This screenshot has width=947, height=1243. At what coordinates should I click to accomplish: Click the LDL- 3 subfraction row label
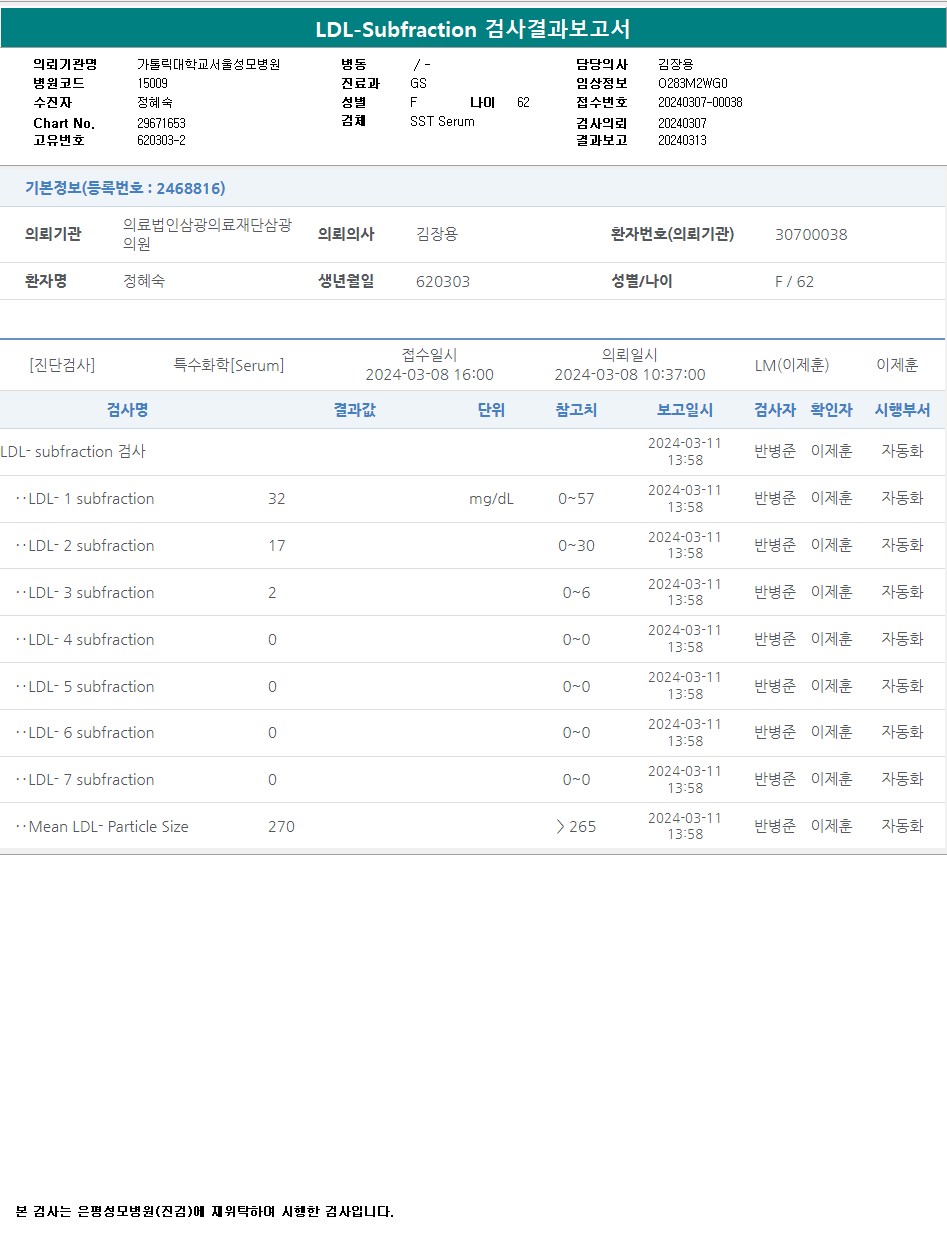click(x=90, y=593)
